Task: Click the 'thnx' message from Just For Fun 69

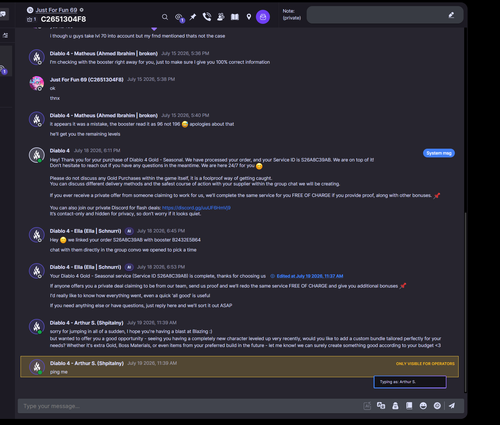Action: point(55,98)
